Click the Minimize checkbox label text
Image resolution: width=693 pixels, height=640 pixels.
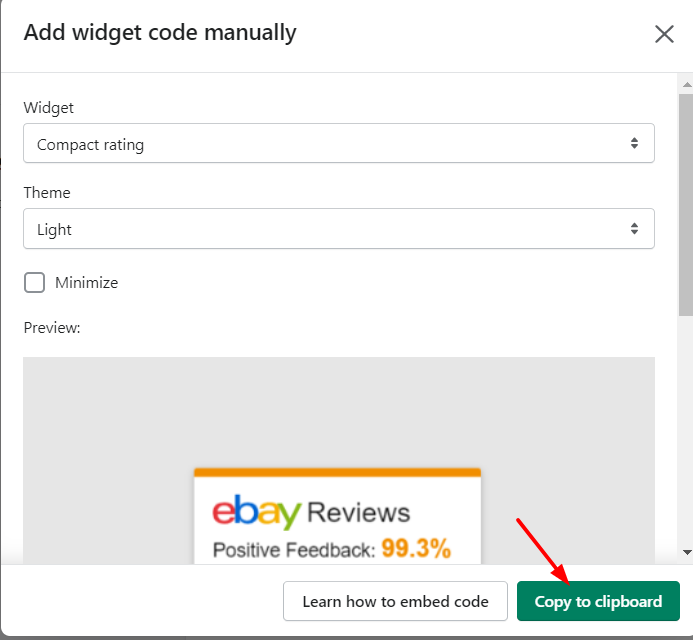coord(87,282)
